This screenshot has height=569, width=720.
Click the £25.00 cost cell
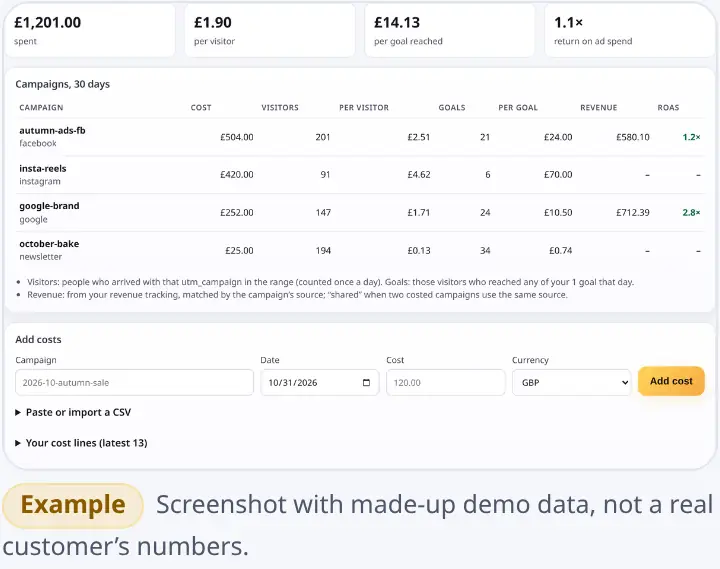tap(239, 250)
